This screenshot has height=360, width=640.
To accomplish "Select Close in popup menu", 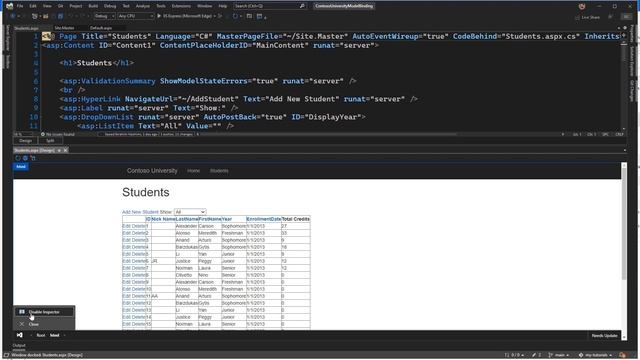I will click(x=44, y=324).
